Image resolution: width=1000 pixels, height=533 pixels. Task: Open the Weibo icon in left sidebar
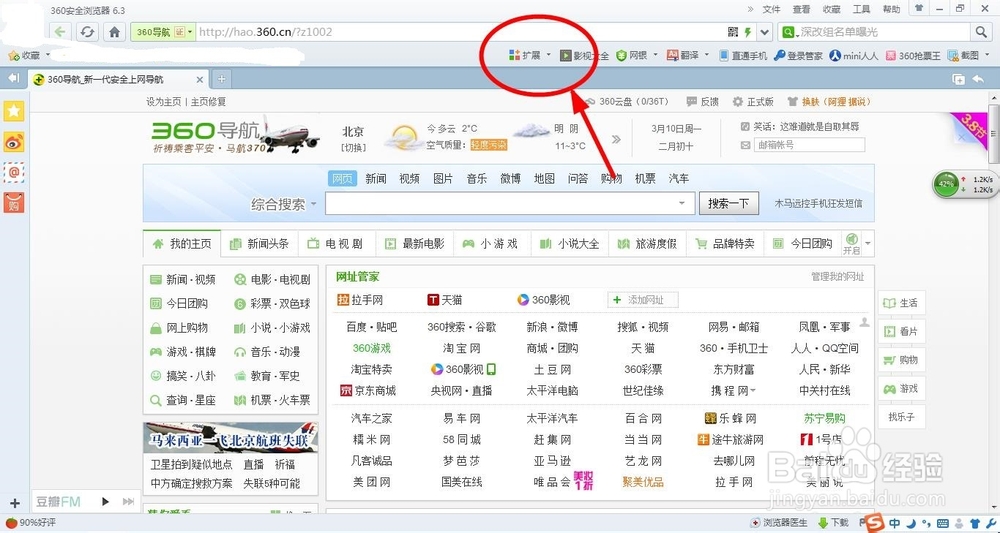pos(14,142)
